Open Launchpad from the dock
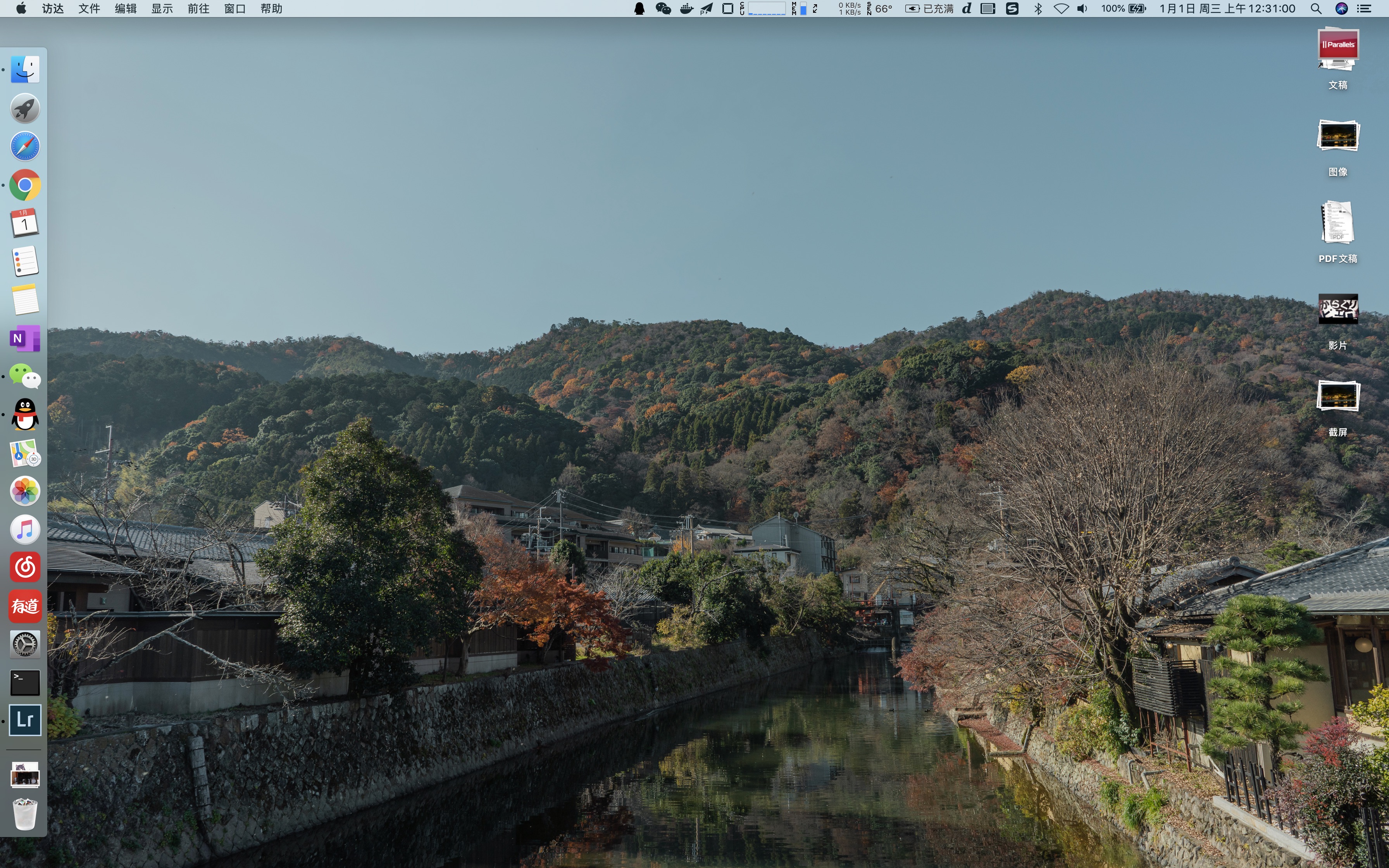Viewport: 1389px width, 868px height. point(25,108)
